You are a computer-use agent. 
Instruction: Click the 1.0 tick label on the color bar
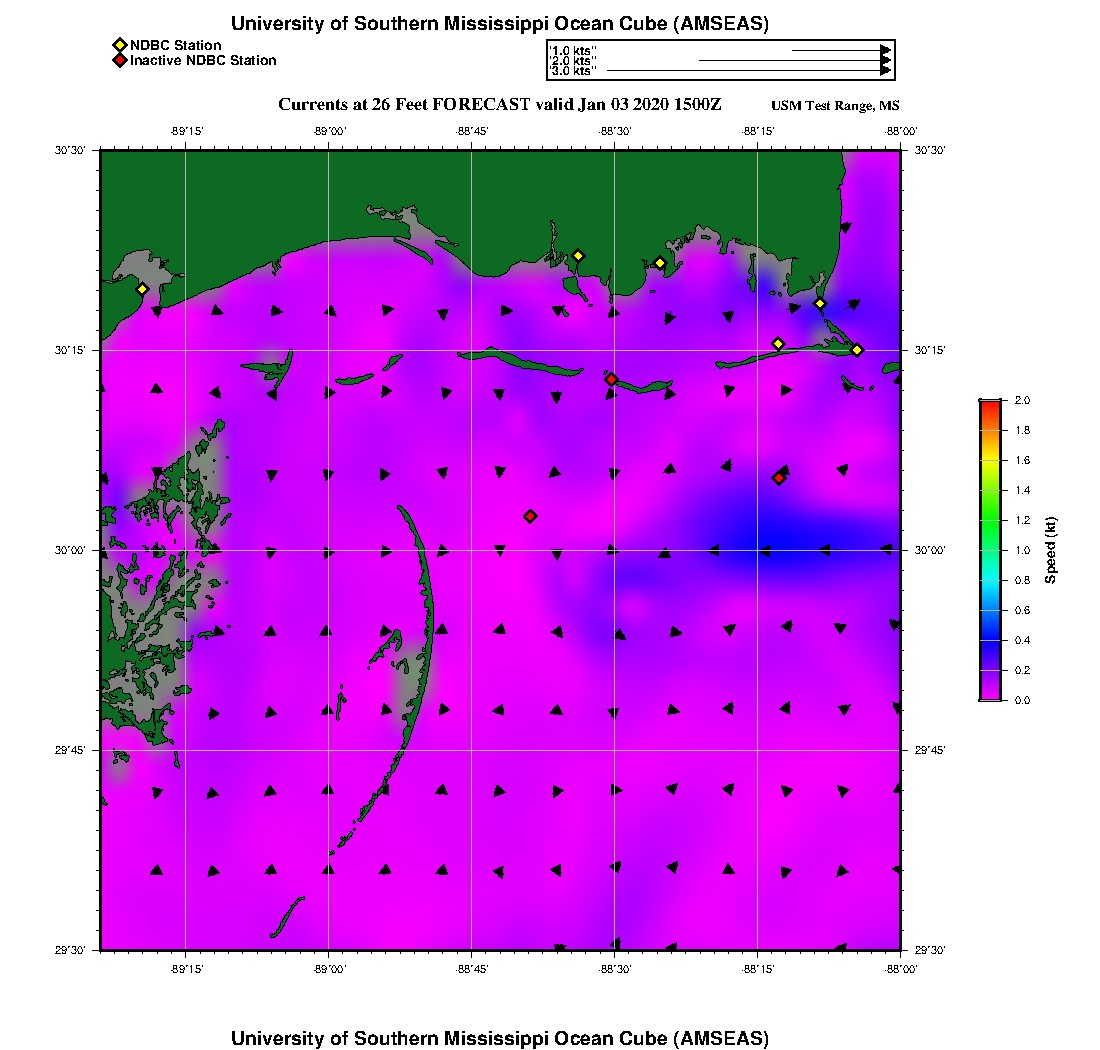point(1022,550)
